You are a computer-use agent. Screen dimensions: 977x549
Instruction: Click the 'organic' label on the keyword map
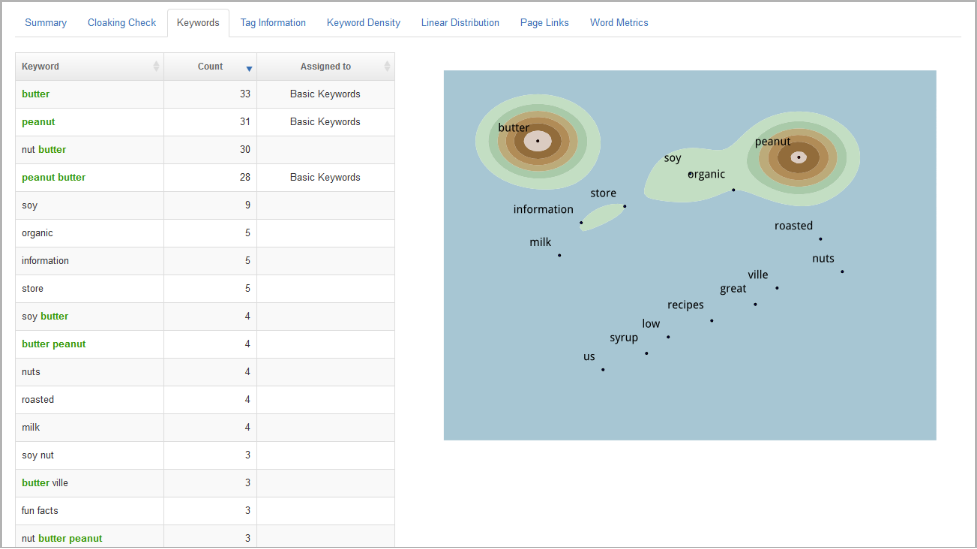[x=707, y=174]
